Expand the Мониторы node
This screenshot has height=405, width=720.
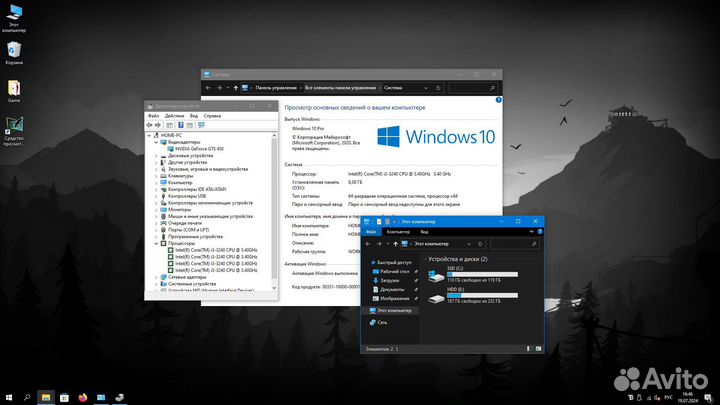click(x=156, y=209)
